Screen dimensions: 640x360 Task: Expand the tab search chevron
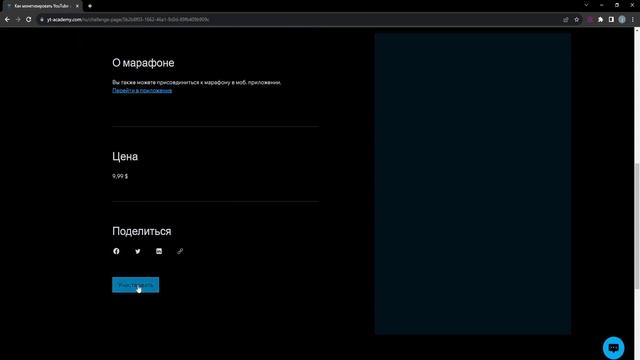pos(586,5)
